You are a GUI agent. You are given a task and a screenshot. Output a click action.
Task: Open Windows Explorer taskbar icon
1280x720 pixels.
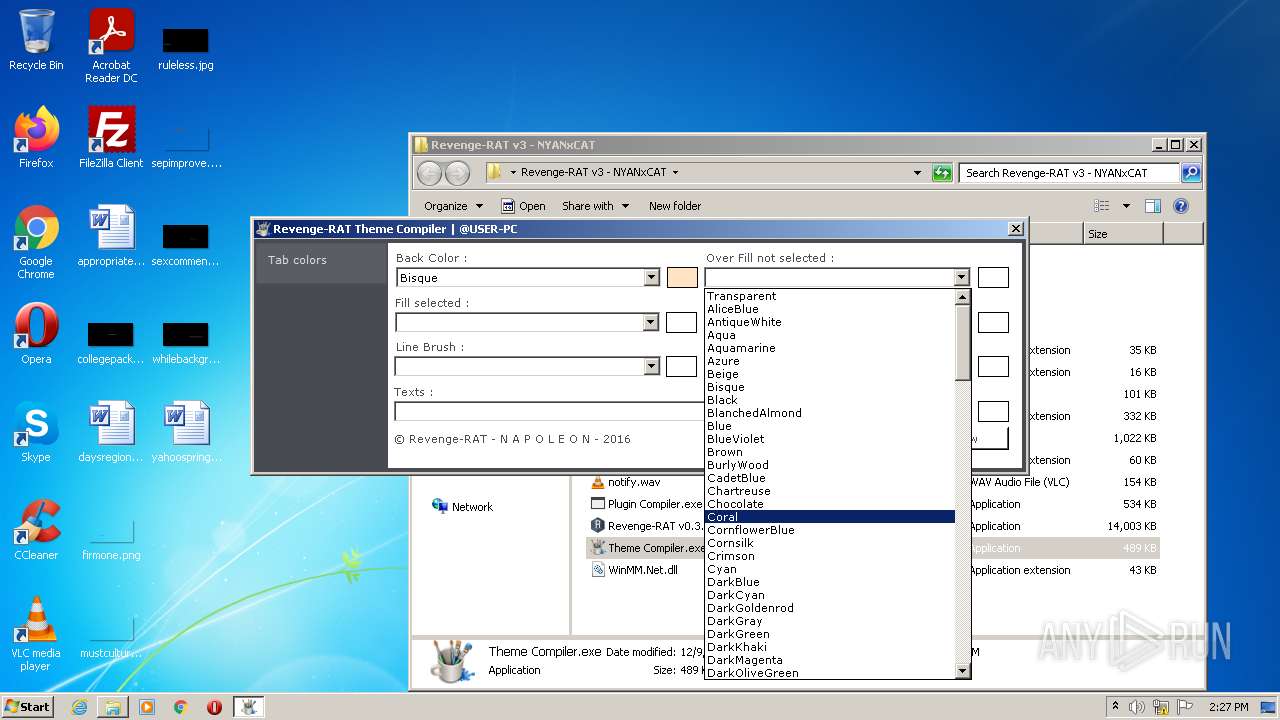[113, 707]
